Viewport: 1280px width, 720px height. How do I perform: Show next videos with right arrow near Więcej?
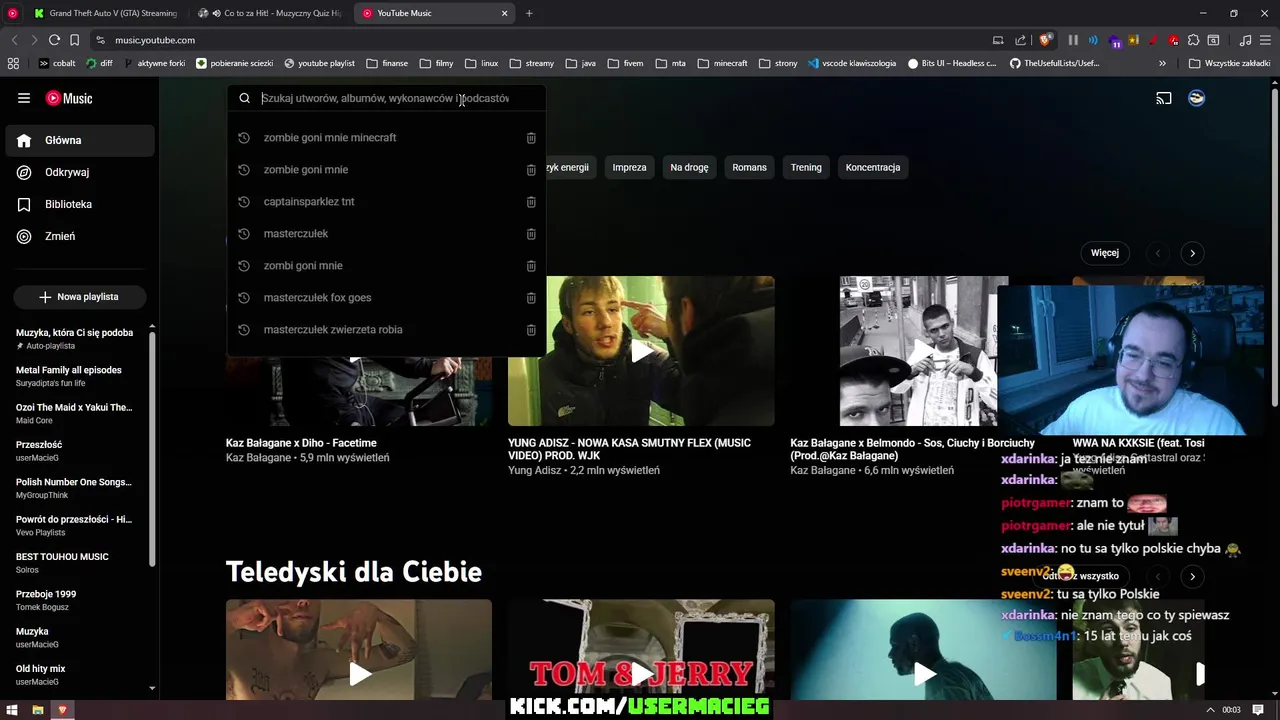[x=1192, y=253]
